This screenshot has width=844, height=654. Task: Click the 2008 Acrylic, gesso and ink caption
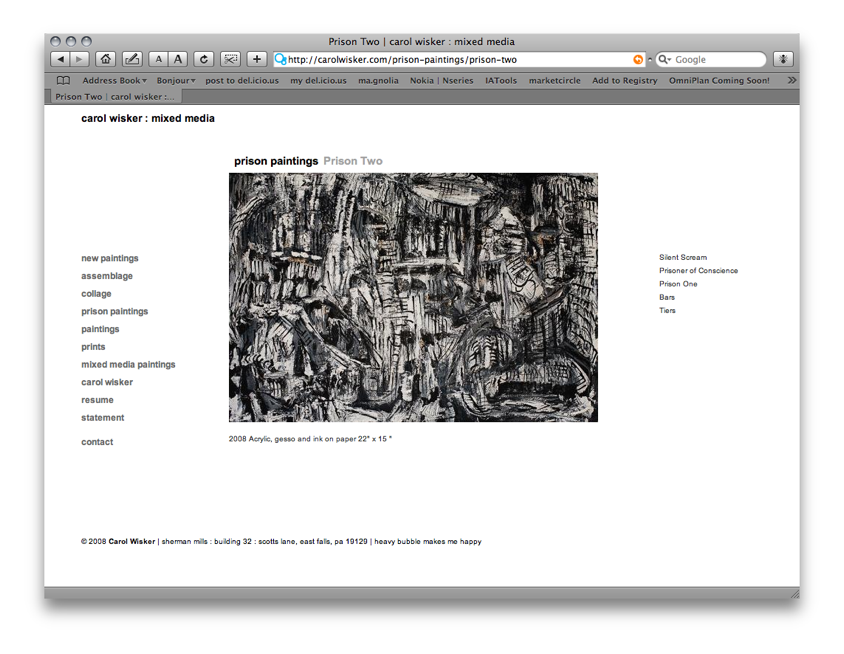click(x=310, y=439)
